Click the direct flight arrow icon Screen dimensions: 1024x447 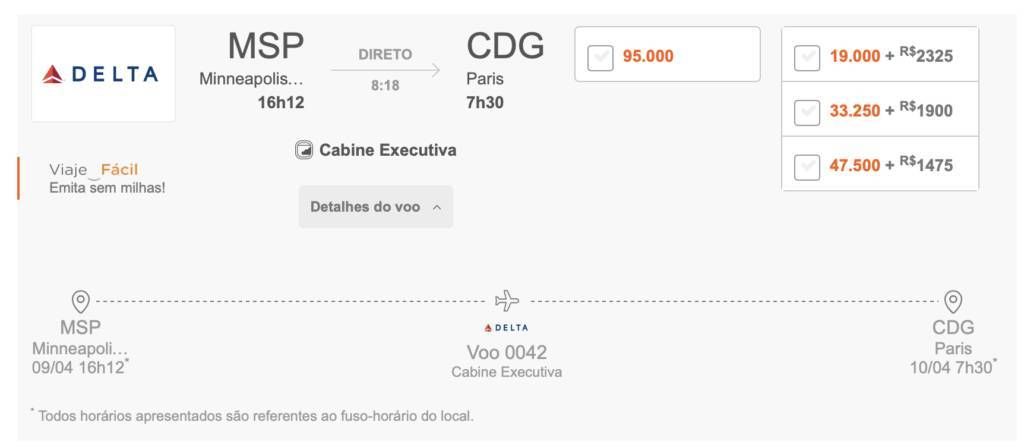tap(385, 70)
